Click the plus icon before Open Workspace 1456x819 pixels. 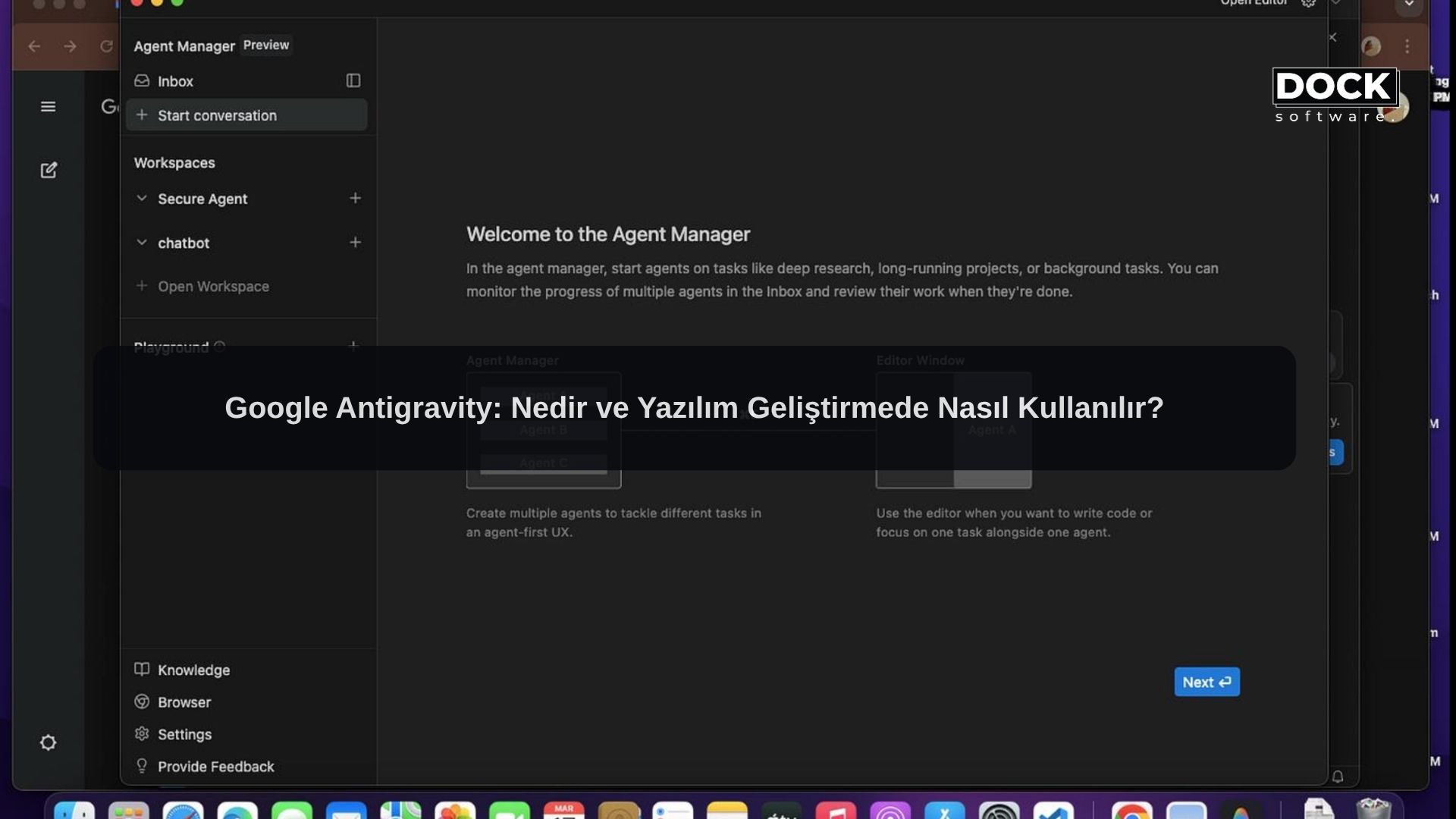tap(142, 286)
